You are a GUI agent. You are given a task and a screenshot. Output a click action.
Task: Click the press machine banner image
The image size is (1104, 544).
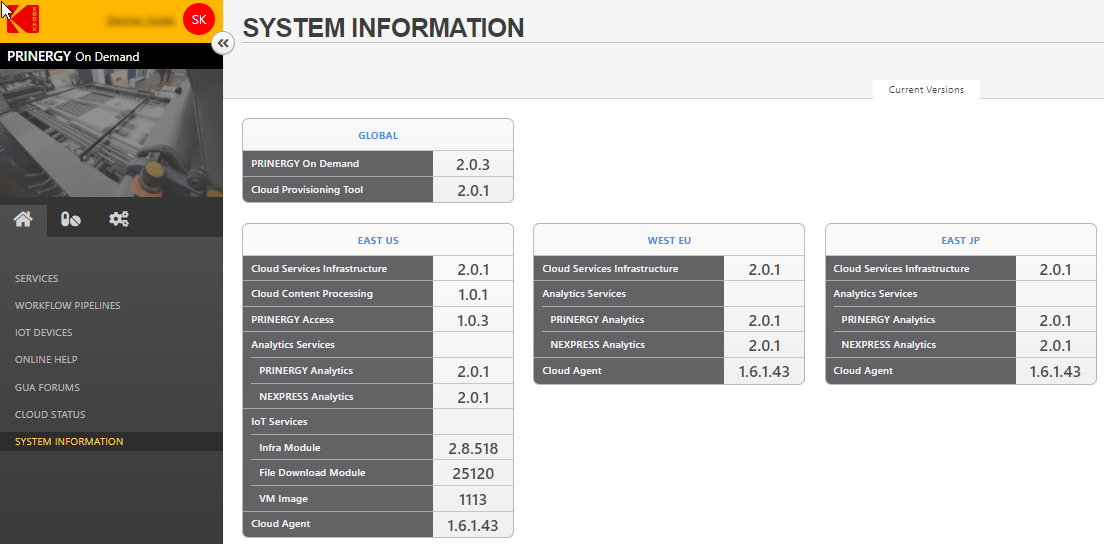point(111,133)
